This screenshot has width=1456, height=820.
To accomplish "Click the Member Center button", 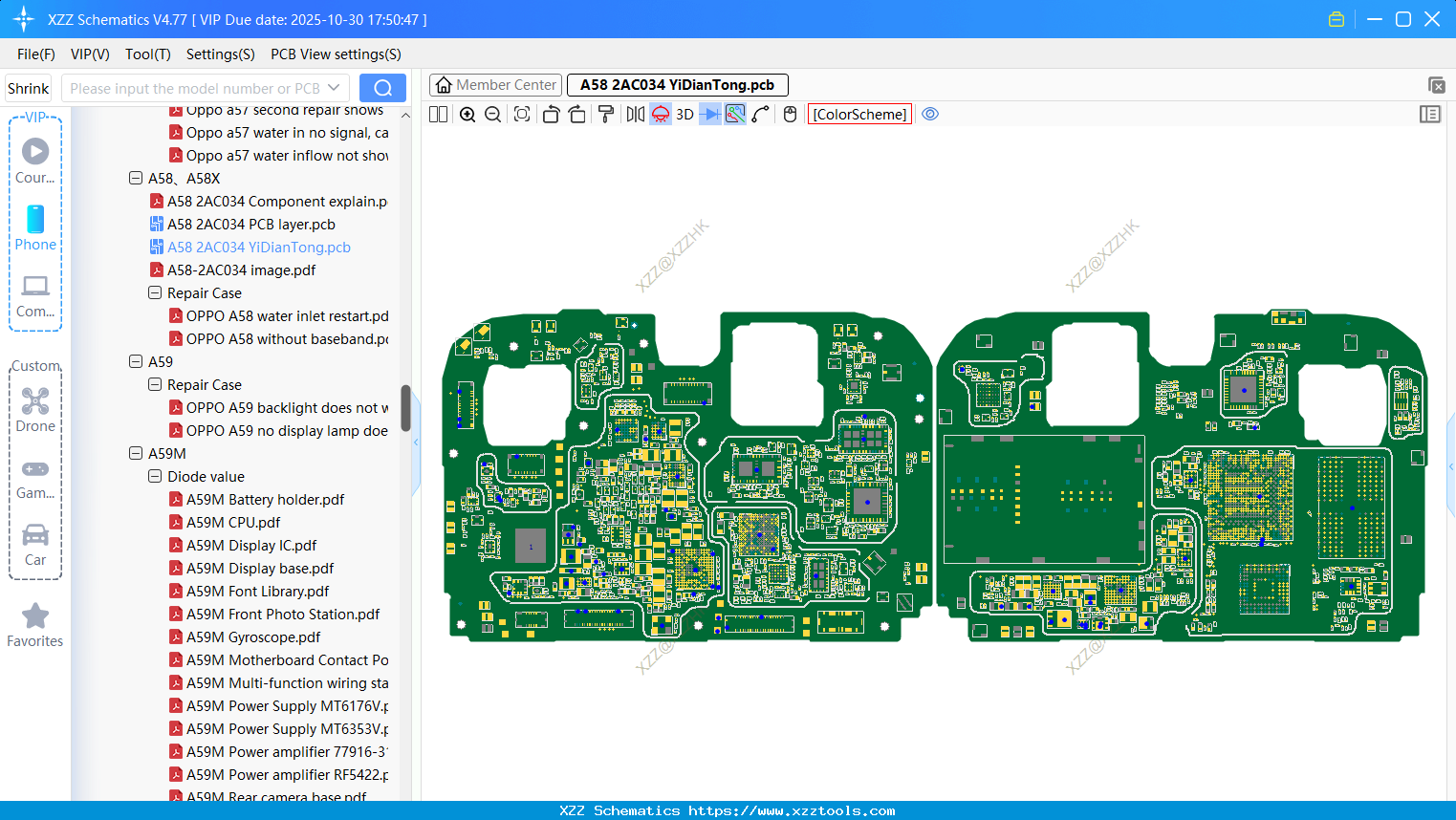I will (x=495, y=85).
